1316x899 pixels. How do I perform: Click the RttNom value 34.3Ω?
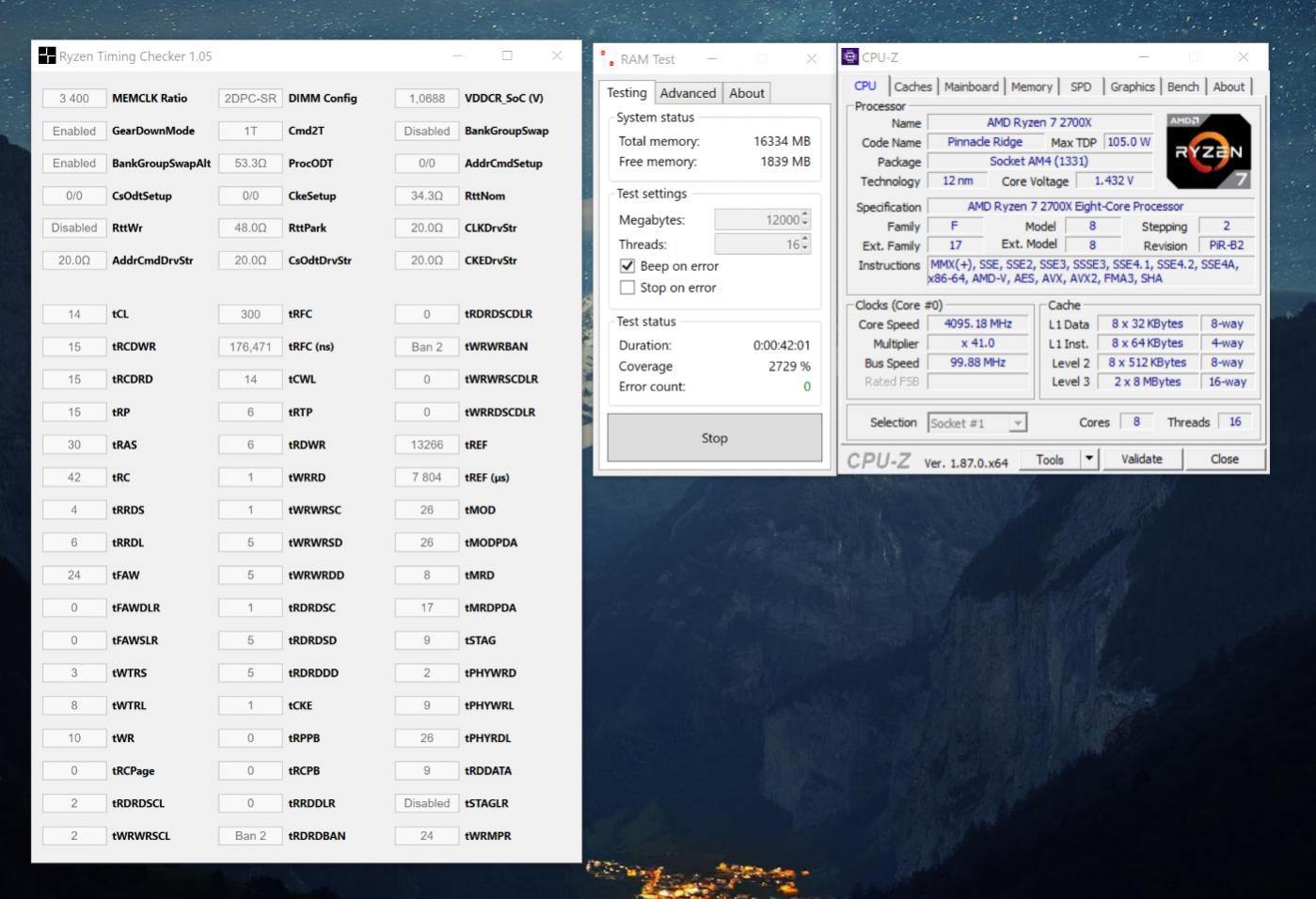point(427,196)
